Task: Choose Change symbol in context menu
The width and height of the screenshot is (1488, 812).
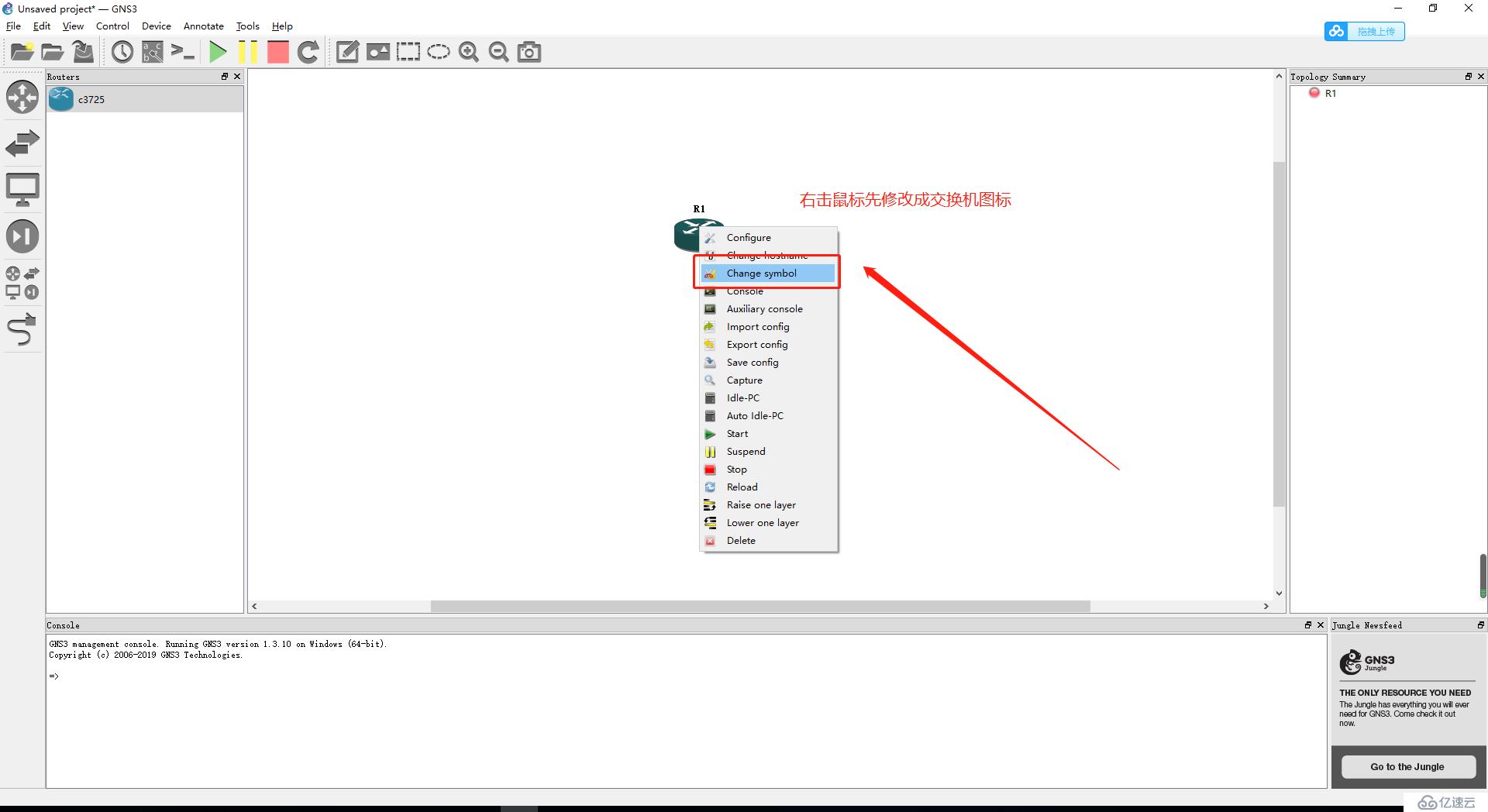Action: coord(768,274)
